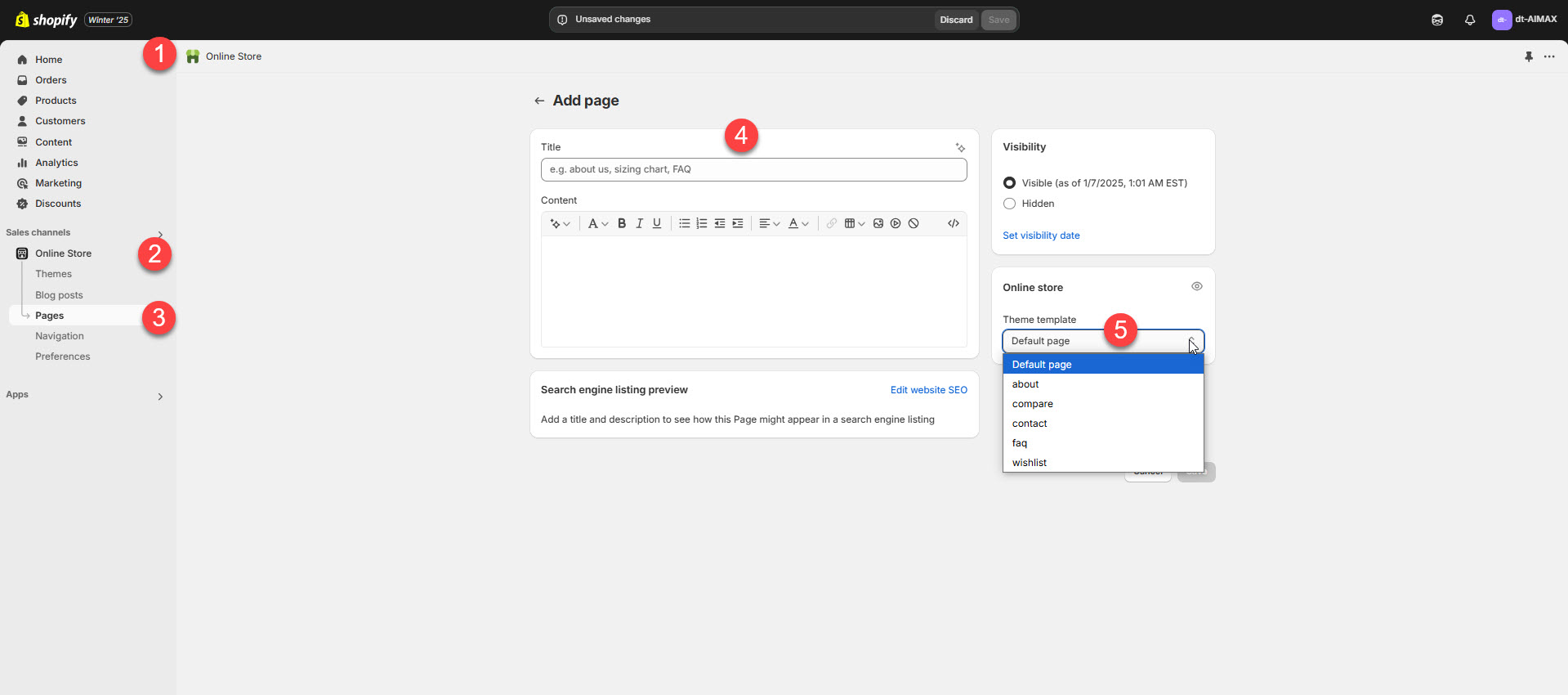Click the clear formatting icon

914,223
